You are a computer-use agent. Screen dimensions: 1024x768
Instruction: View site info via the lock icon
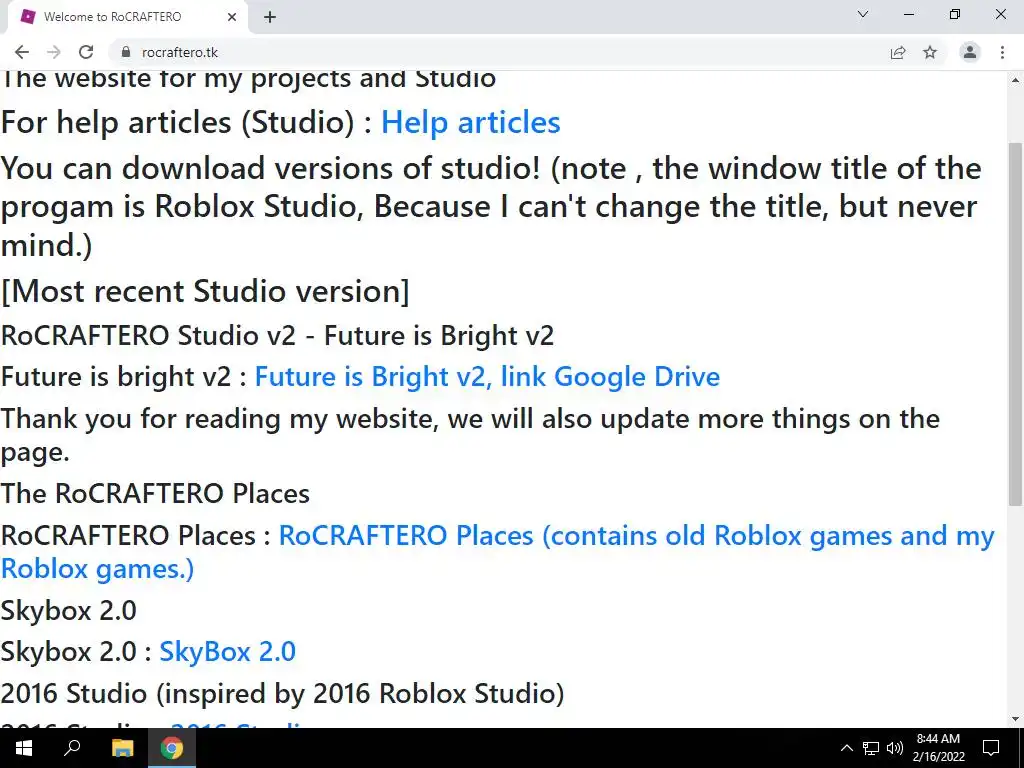click(x=126, y=52)
